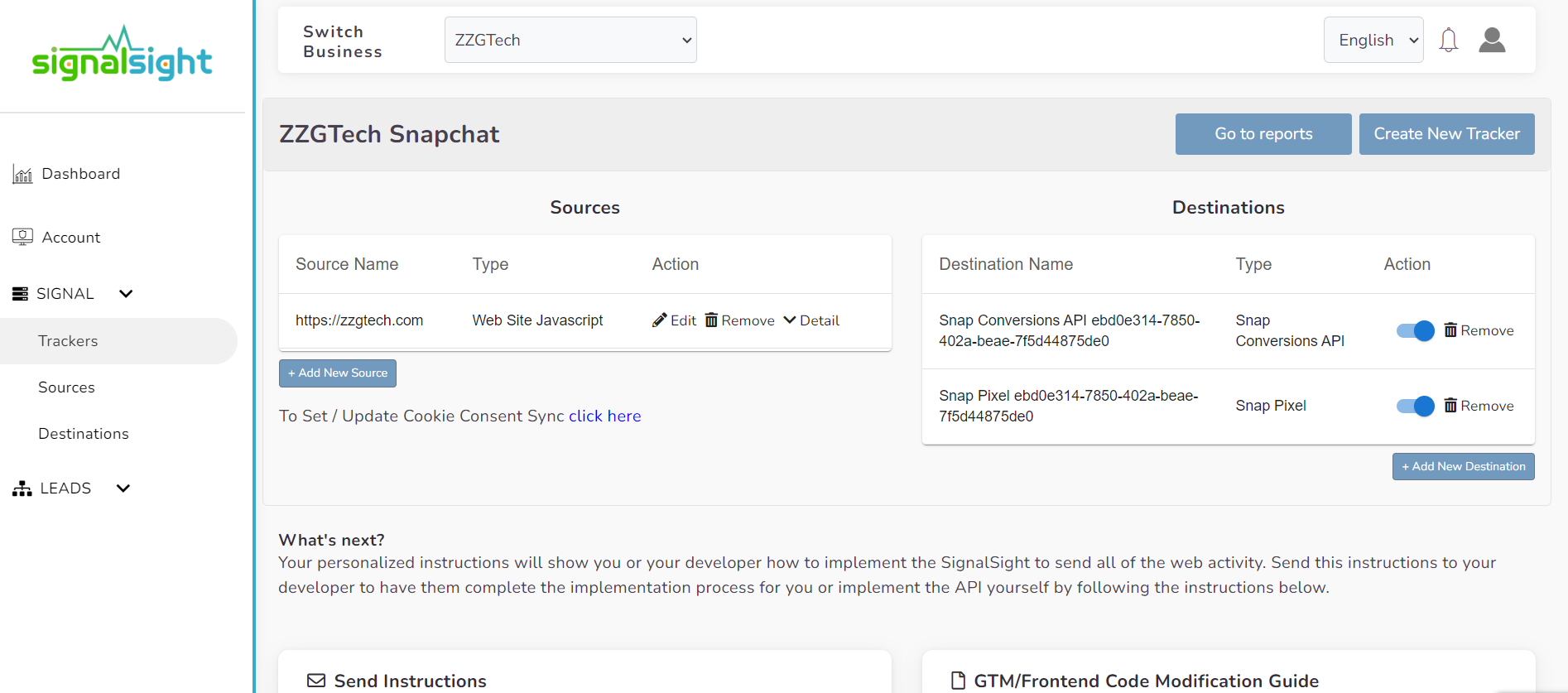Click the Send Instructions heading
The height and width of the screenshot is (693, 1568).
[x=410, y=681]
